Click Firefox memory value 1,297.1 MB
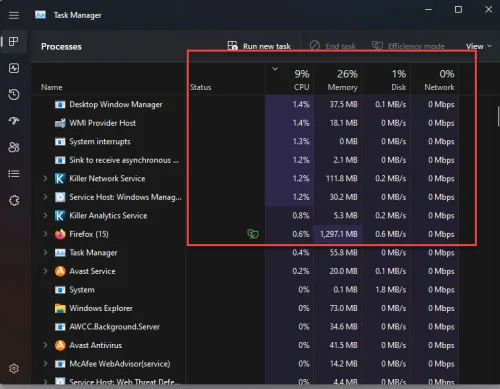The height and width of the screenshot is (389, 500). pyautogui.click(x=339, y=234)
